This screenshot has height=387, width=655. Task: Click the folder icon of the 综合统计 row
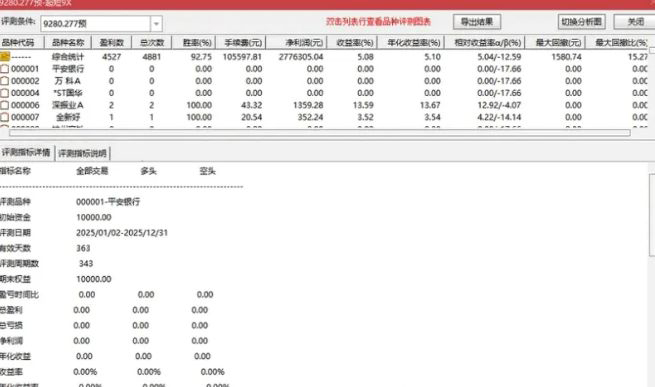tap(5, 56)
